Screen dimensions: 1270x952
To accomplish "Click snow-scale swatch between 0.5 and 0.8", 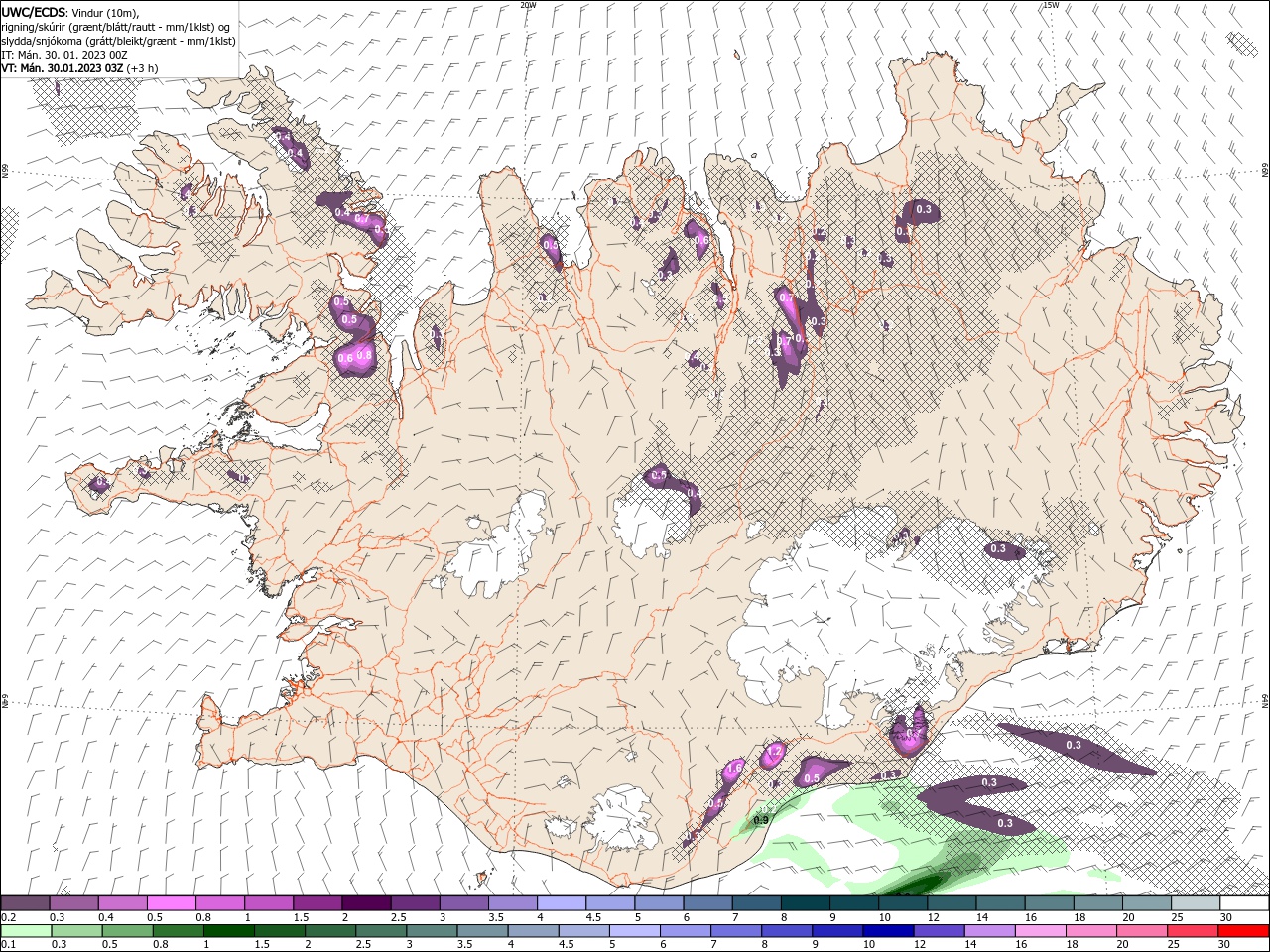I will click(171, 903).
